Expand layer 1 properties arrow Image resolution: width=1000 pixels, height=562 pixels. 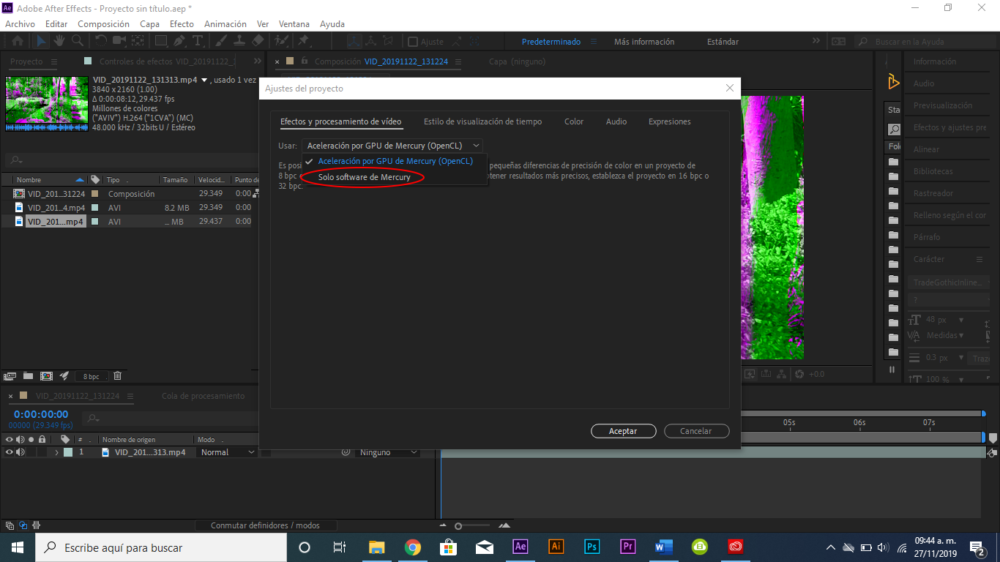(56, 453)
